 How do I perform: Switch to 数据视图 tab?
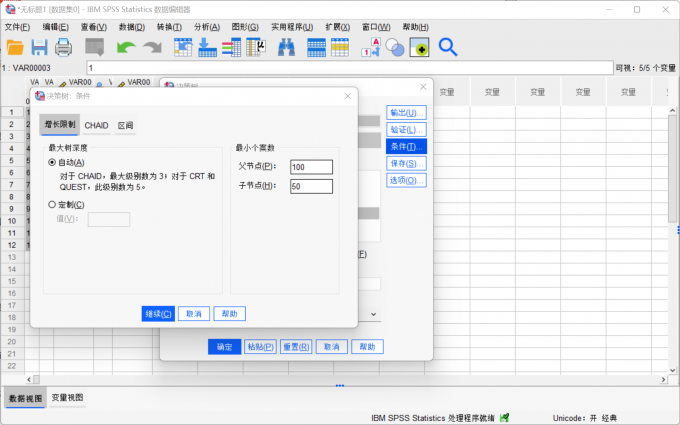pyautogui.click(x=25, y=398)
